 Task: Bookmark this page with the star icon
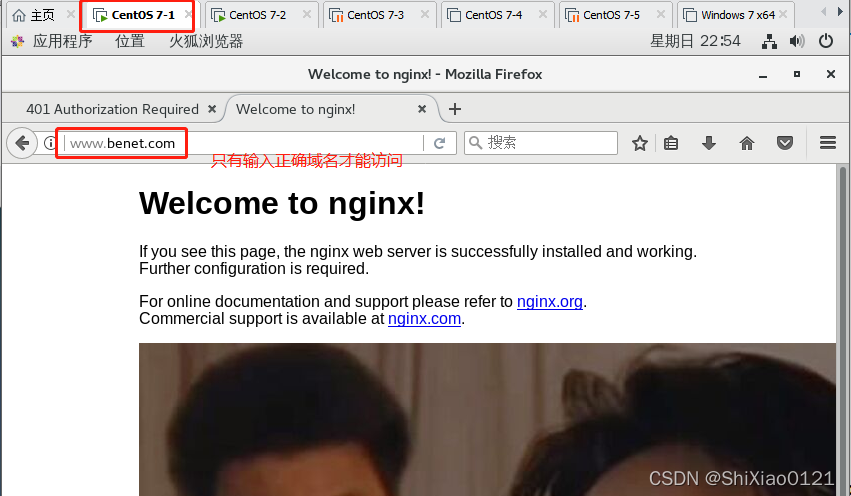point(640,143)
